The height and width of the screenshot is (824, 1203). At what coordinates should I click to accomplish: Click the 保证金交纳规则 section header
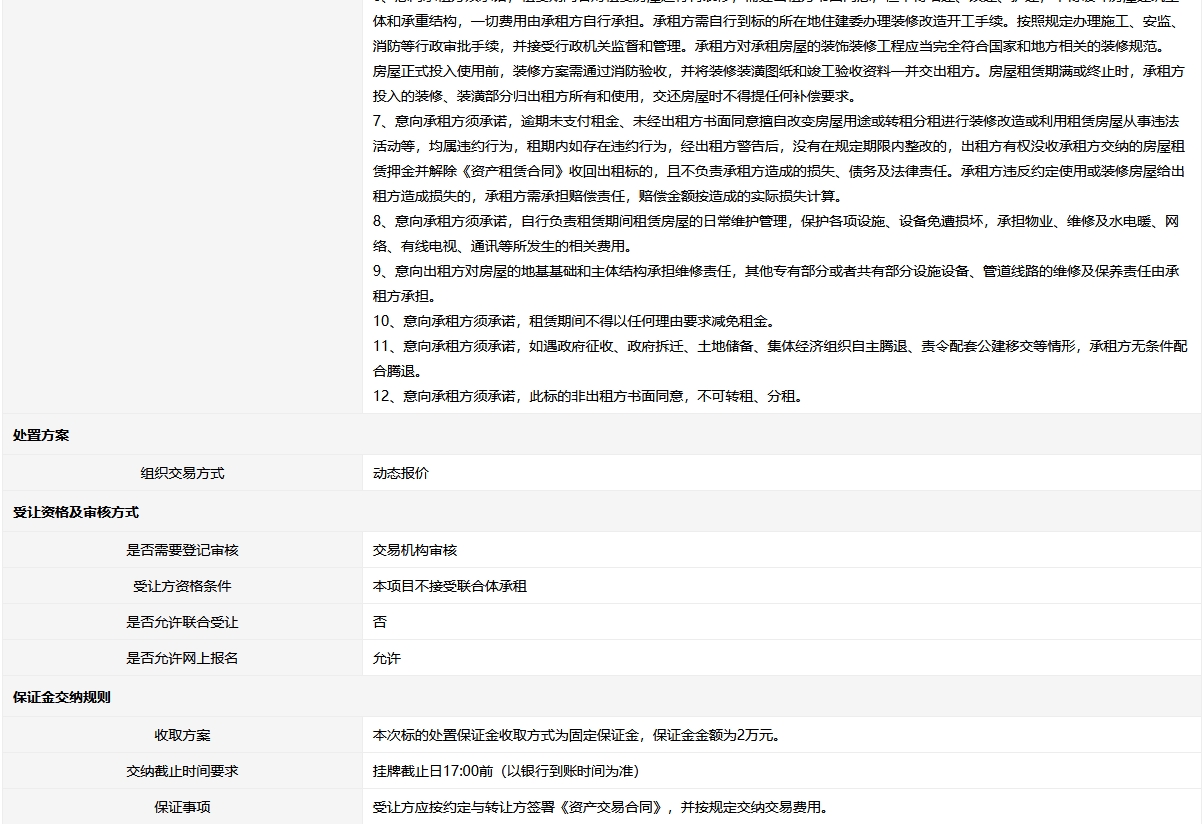click(x=62, y=698)
